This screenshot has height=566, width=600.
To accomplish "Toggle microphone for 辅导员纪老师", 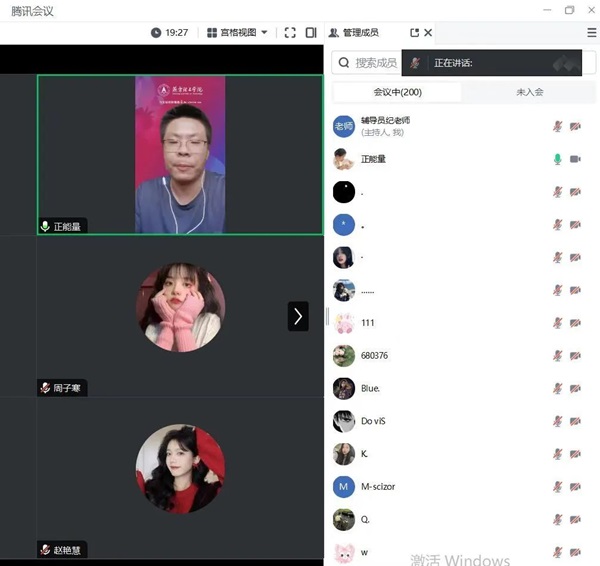I will click(x=558, y=126).
